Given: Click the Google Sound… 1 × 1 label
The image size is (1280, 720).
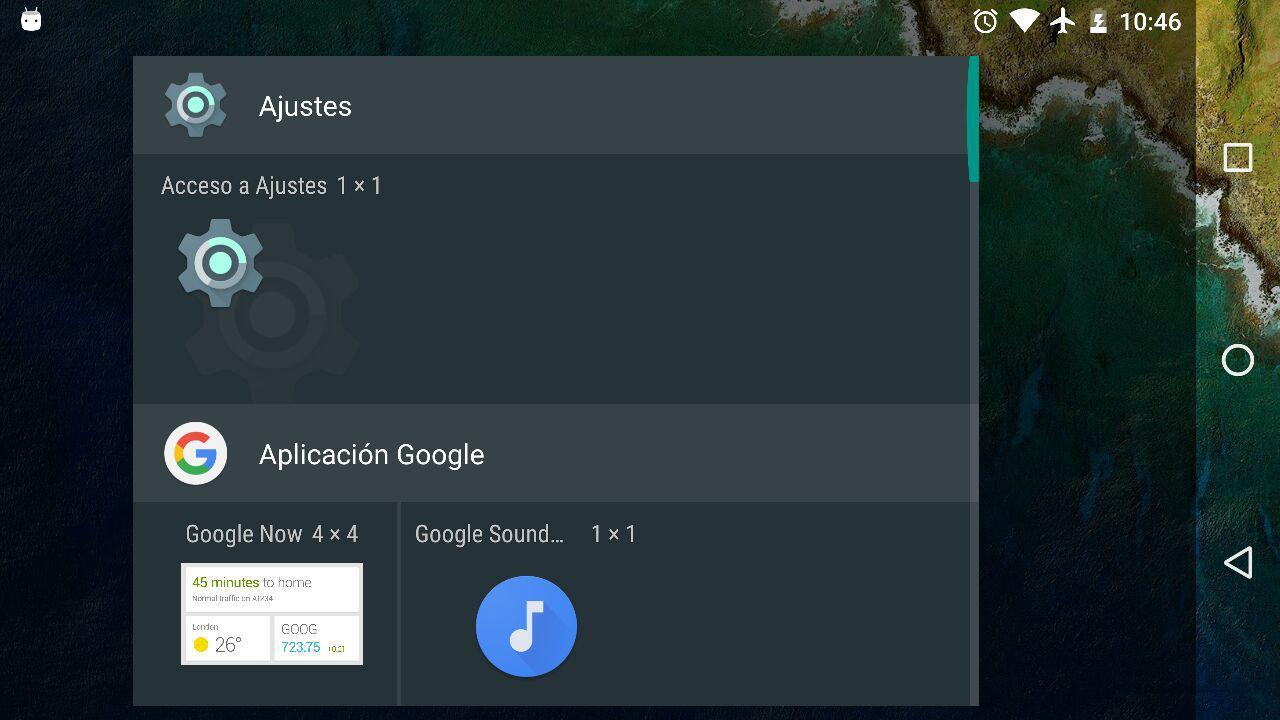Looking at the screenshot, I should click(525, 534).
